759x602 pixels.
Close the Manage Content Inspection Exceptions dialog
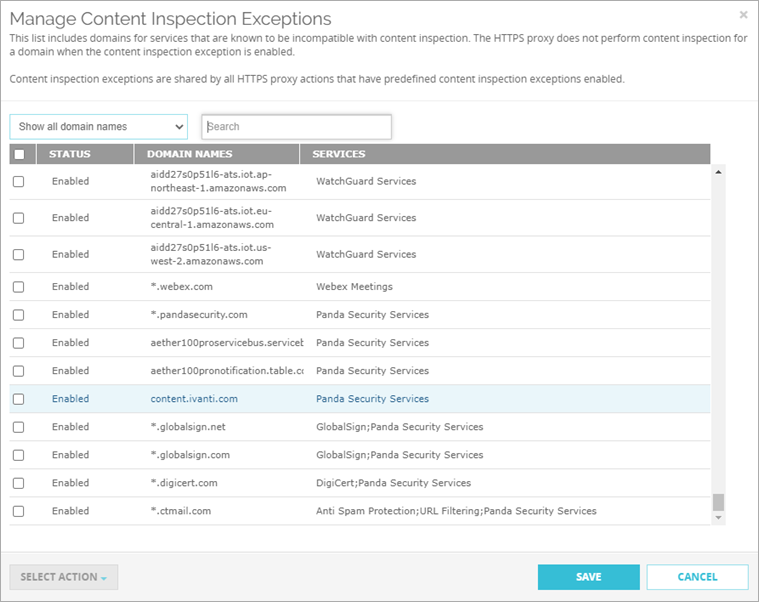tap(743, 15)
